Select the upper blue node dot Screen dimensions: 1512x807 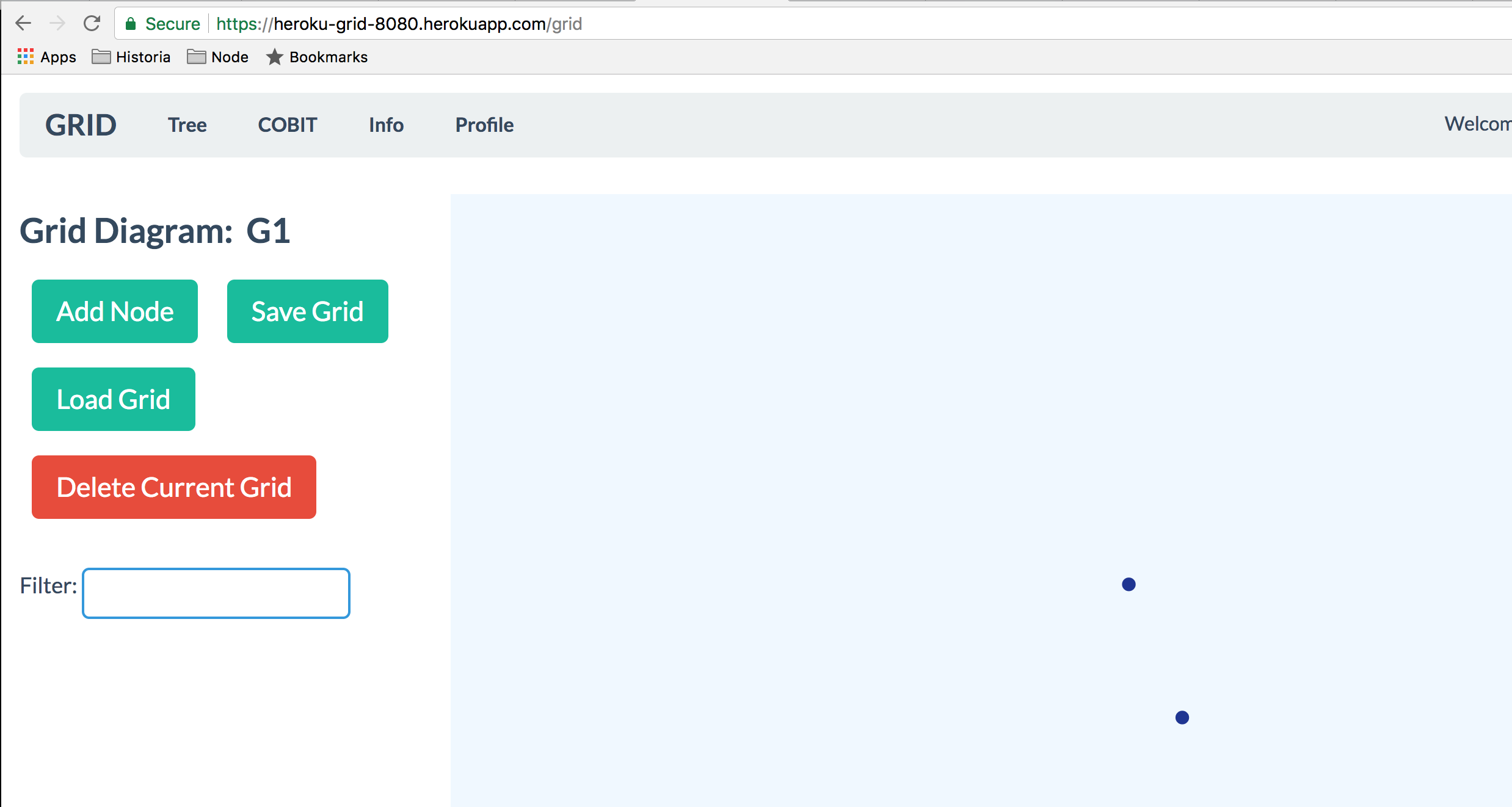click(1129, 585)
